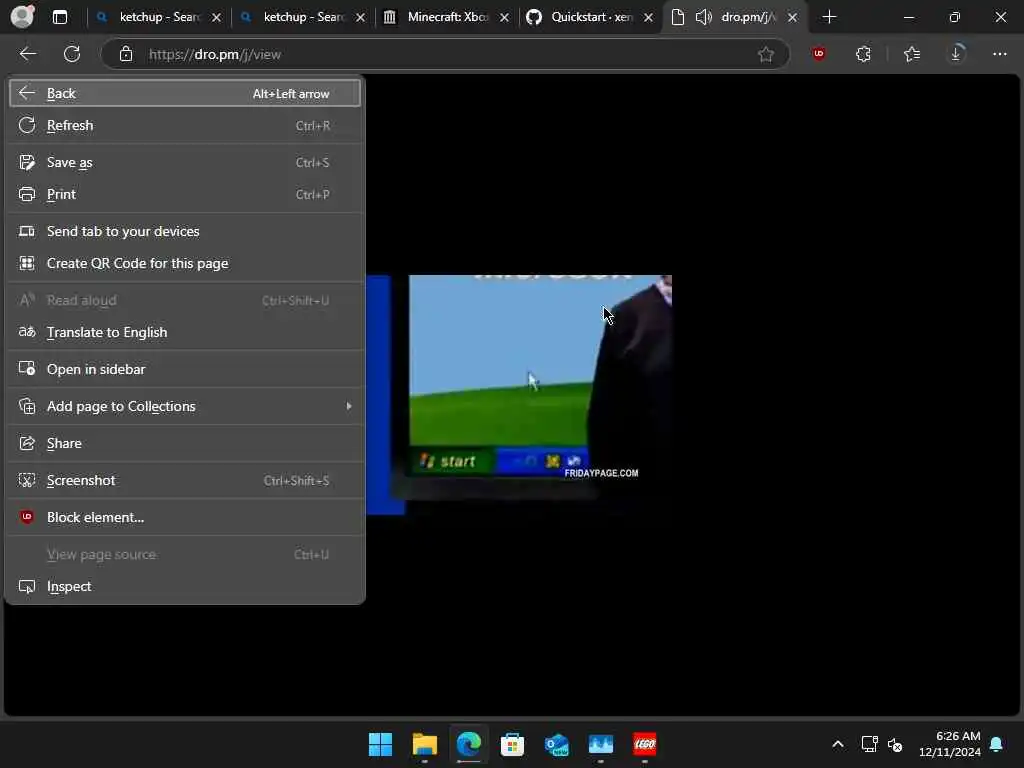1024x768 pixels.
Task: Open Settings and more ellipsis menu
Action: click(1000, 54)
